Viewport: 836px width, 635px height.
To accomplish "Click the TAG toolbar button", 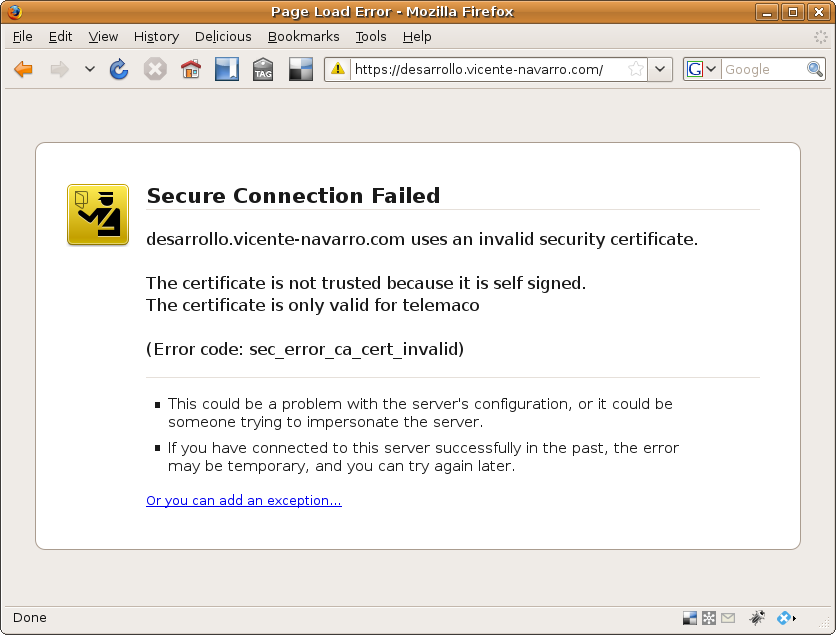I will pyautogui.click(x=263, y=69).
